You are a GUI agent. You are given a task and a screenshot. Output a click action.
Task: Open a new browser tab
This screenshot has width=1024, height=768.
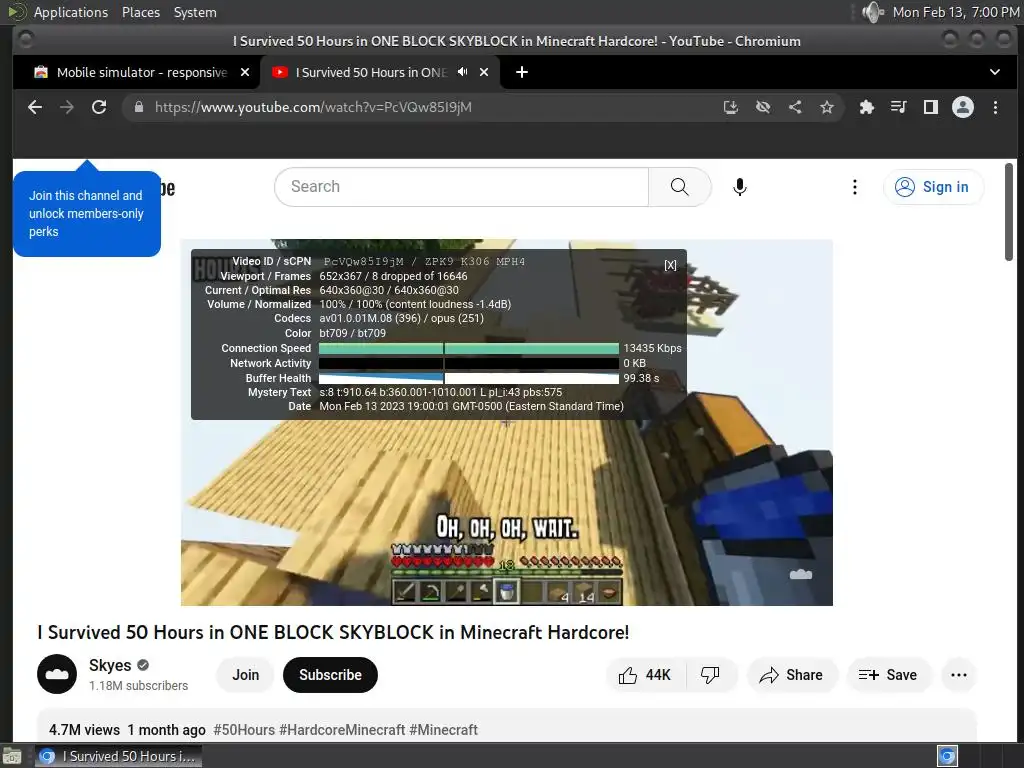(x=522, y=72)
